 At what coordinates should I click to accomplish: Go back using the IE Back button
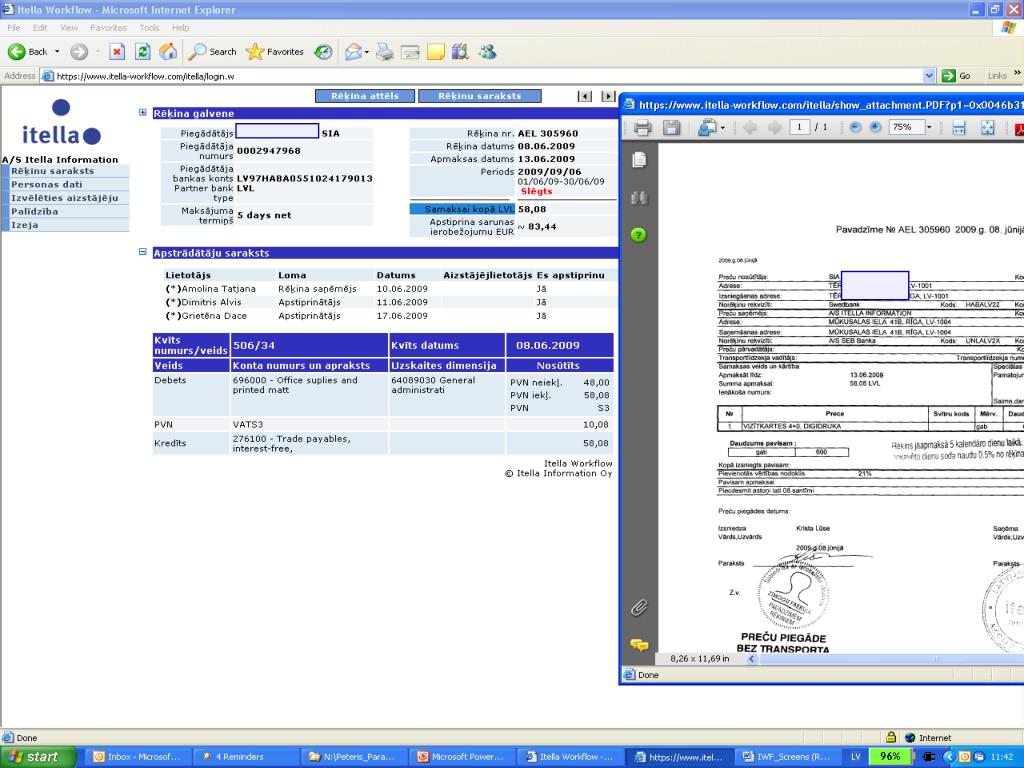point(27,52)
